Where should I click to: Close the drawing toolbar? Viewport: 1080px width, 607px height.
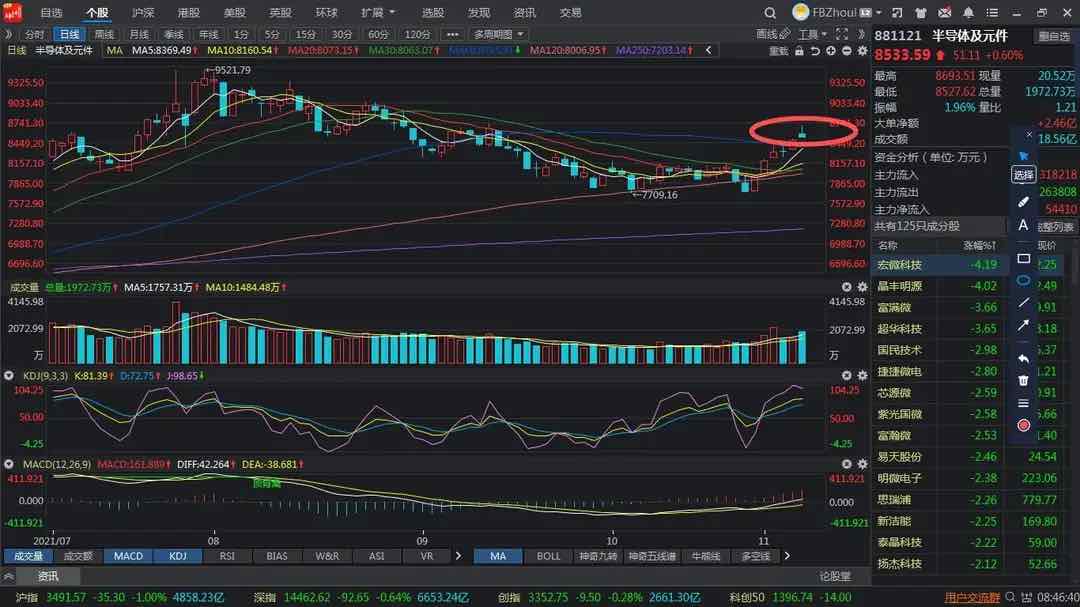[x=1029, y=134]
